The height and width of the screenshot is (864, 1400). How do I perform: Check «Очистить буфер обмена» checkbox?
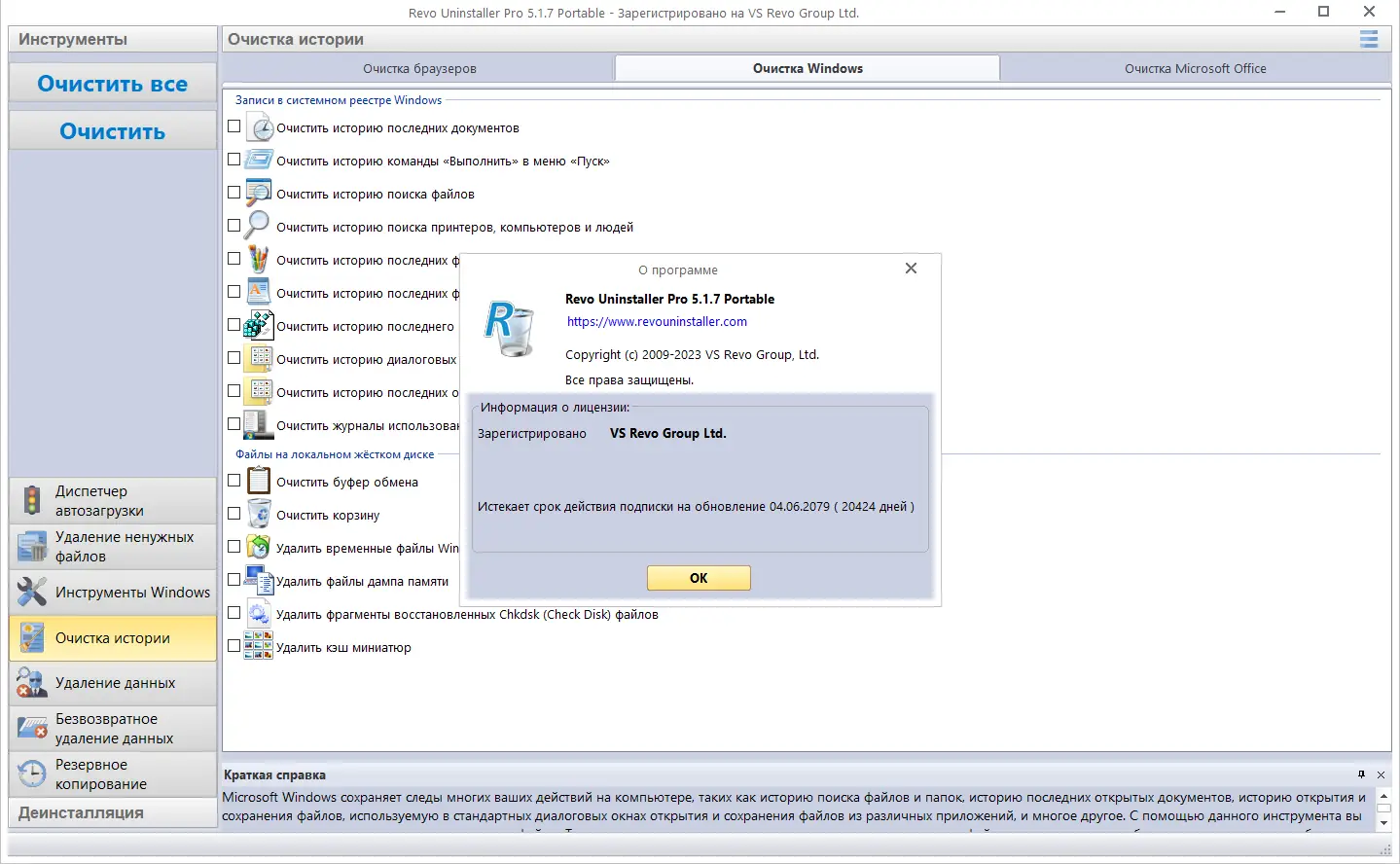tap(233, 481)
